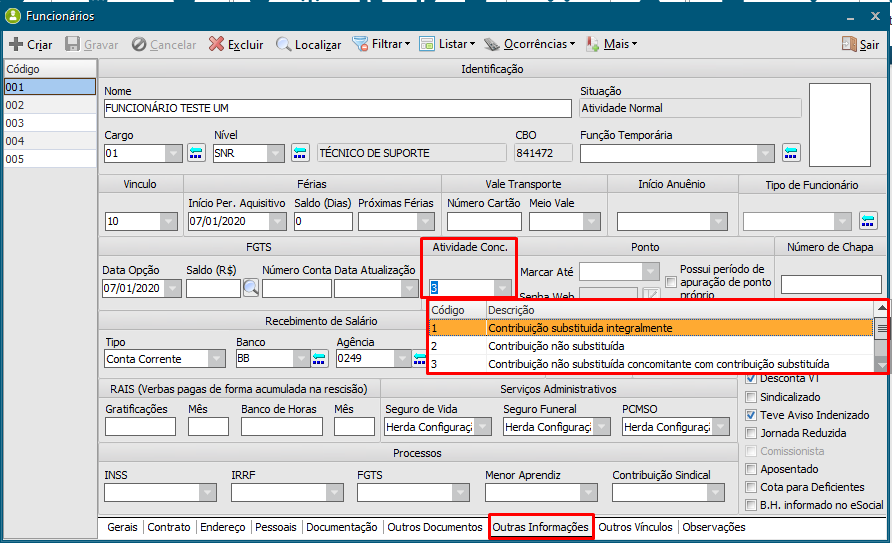Image resolution: width=892 pixels, height=543 pixels.
Task: Toggle the Sindicalizado checkbox
Action: (753, 397)
